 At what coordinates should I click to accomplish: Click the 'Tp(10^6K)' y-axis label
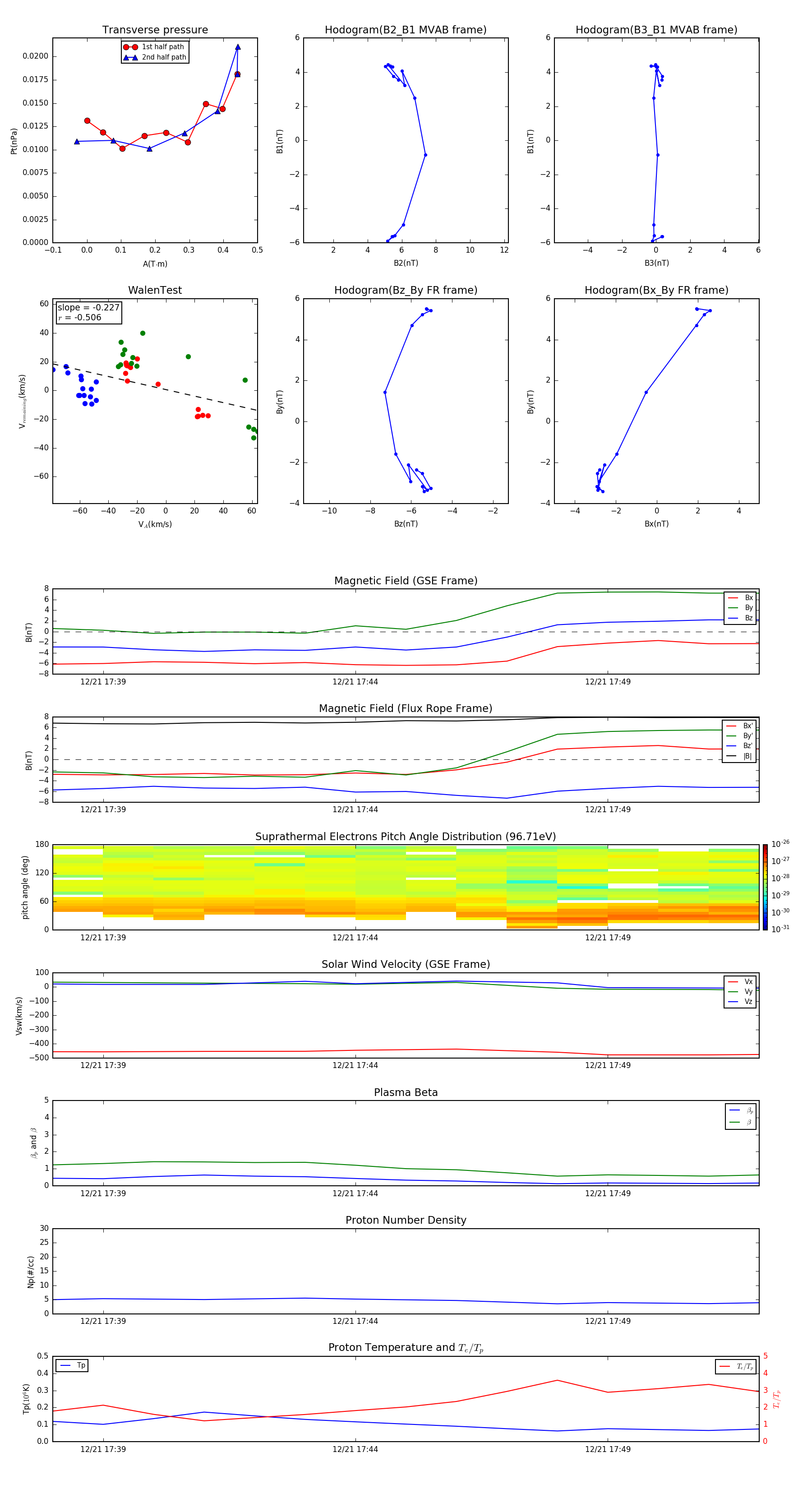(26, 1399)
